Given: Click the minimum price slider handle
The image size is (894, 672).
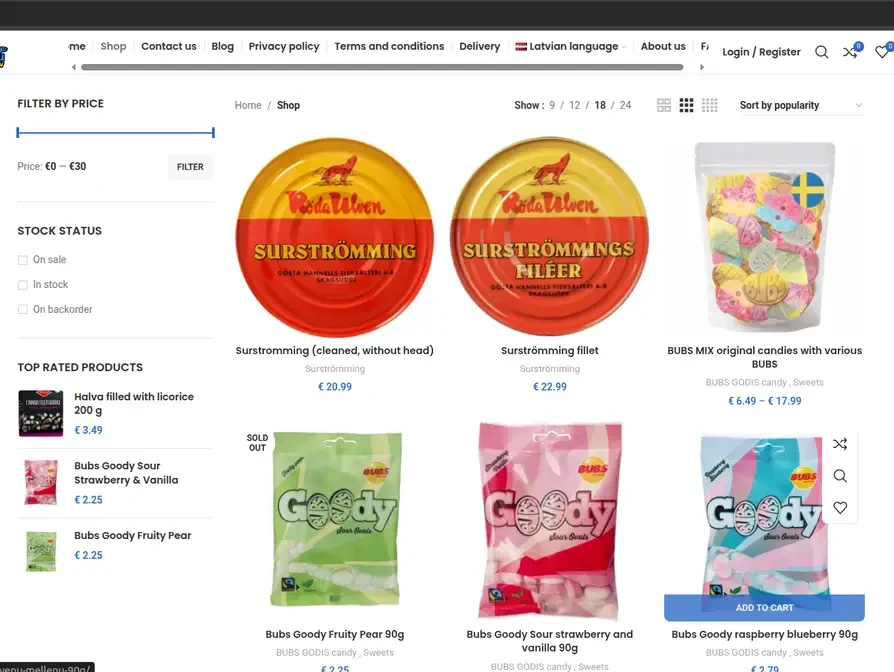Looking at the screenshot, I should [x=18, y=133].
